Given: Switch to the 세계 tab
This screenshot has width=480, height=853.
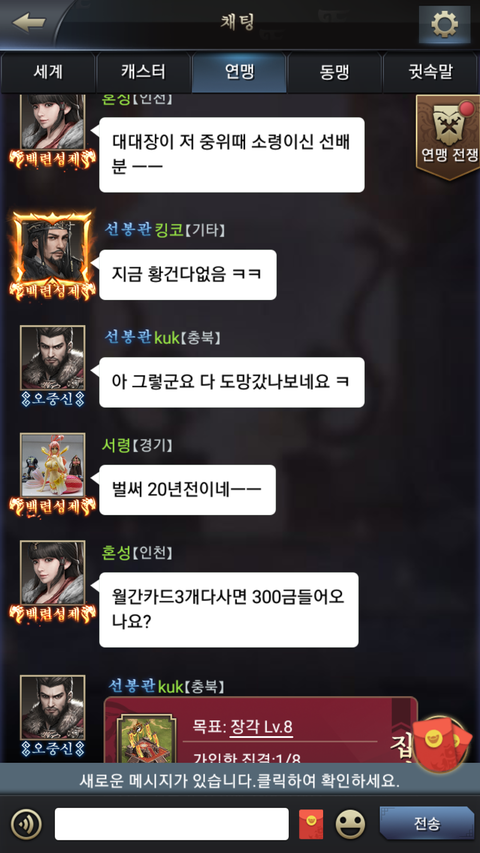Looking at the screenshot, I should pyautogui.click(x=48, y=72).
